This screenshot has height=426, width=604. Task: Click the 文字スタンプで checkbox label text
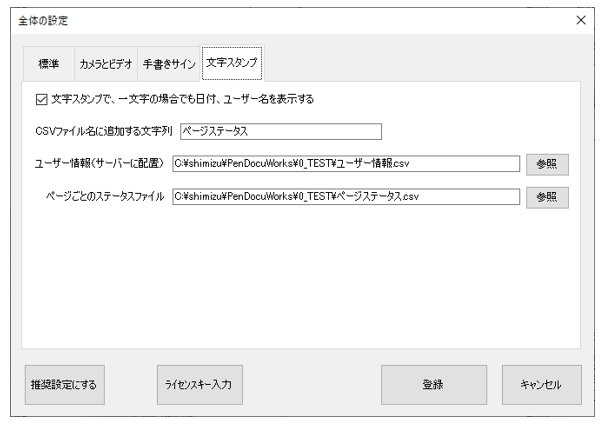(183, 99)
